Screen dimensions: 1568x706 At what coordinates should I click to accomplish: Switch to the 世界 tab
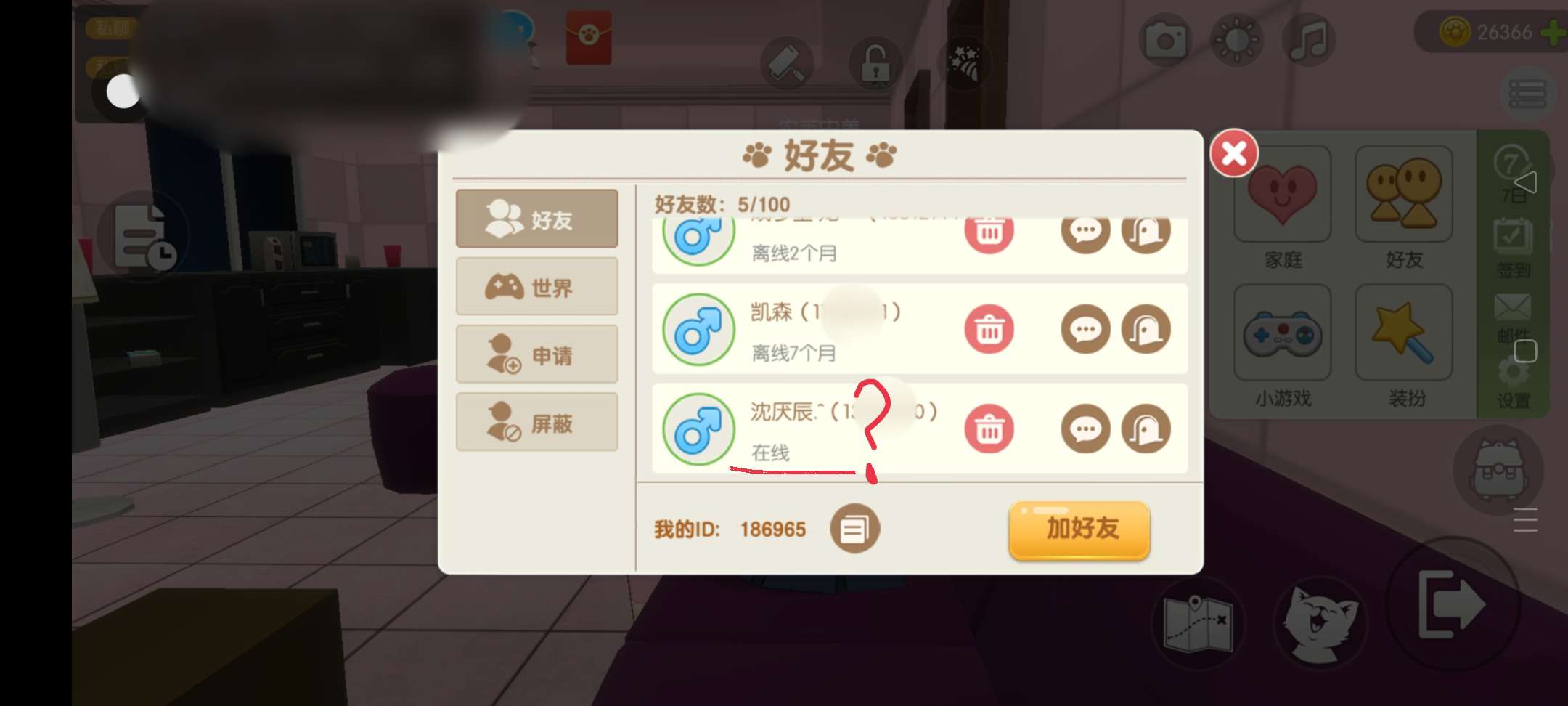tap(537, 287)
